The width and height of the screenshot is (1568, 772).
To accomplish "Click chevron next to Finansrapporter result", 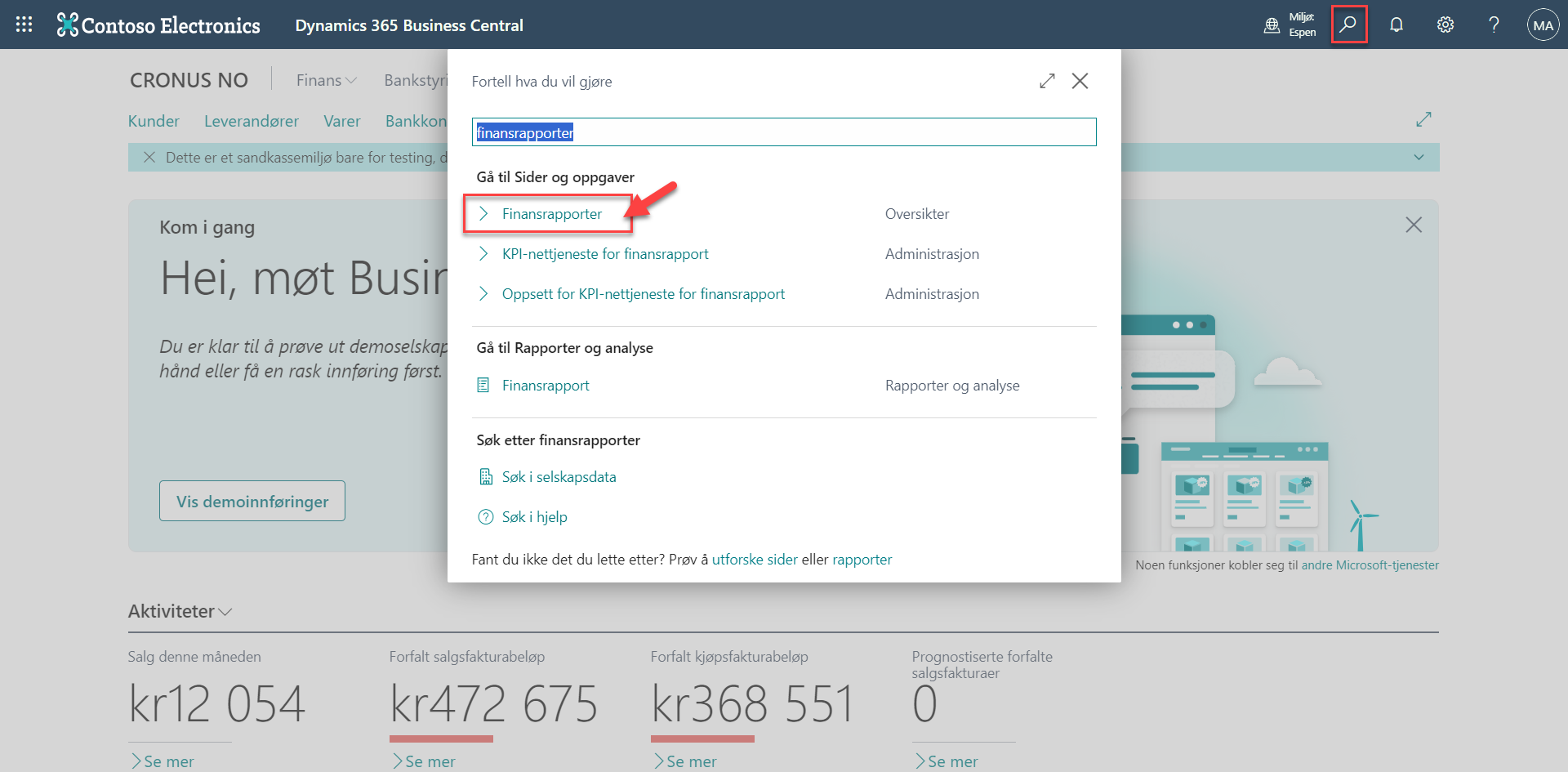I will (x=483, y=213).
